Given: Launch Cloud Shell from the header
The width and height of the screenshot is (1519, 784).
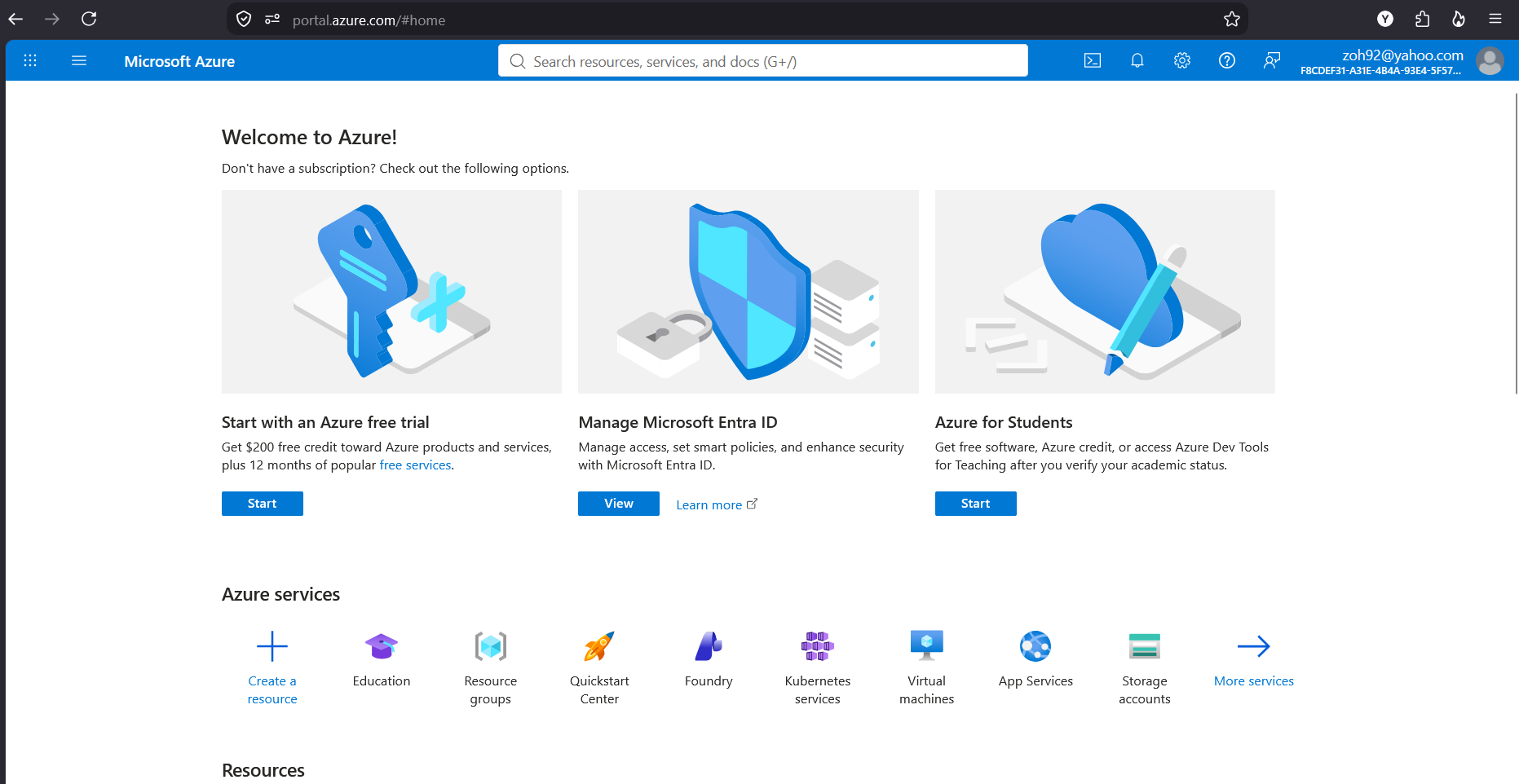Looking at the screenshot, I should 1093,60.
